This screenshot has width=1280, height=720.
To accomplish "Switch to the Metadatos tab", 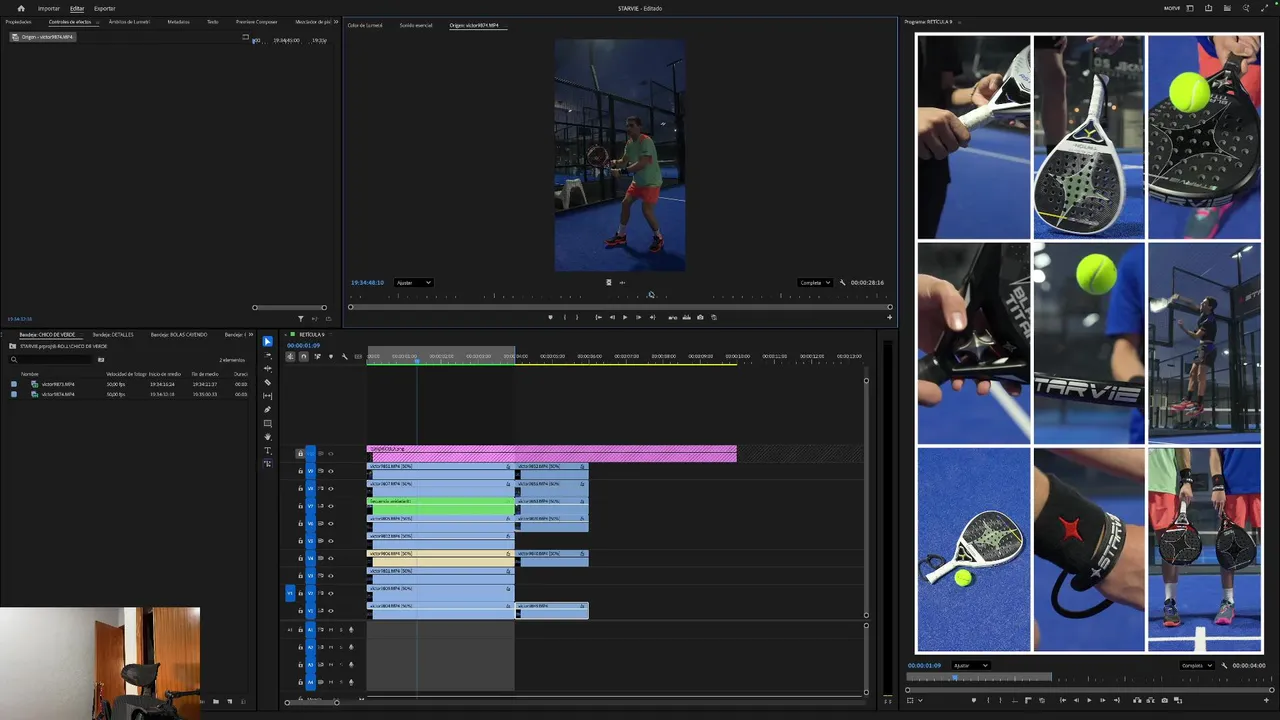I will [x=179, y=22].
